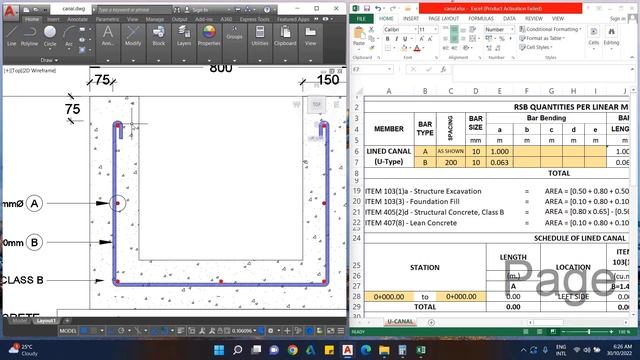This screenshot has width=640, height=360.
Task: Click the Percent Style icon in Excel
Action: tap(502, 39)
